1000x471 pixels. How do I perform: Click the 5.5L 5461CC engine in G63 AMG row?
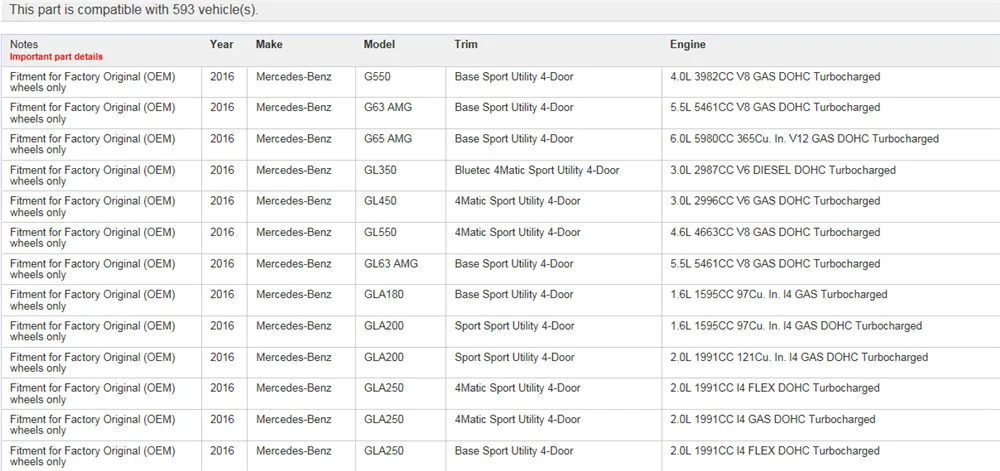775,107
